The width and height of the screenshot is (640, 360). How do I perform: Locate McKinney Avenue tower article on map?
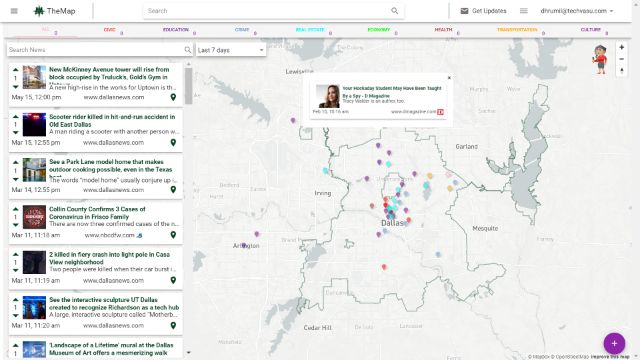tap(173, 97)
